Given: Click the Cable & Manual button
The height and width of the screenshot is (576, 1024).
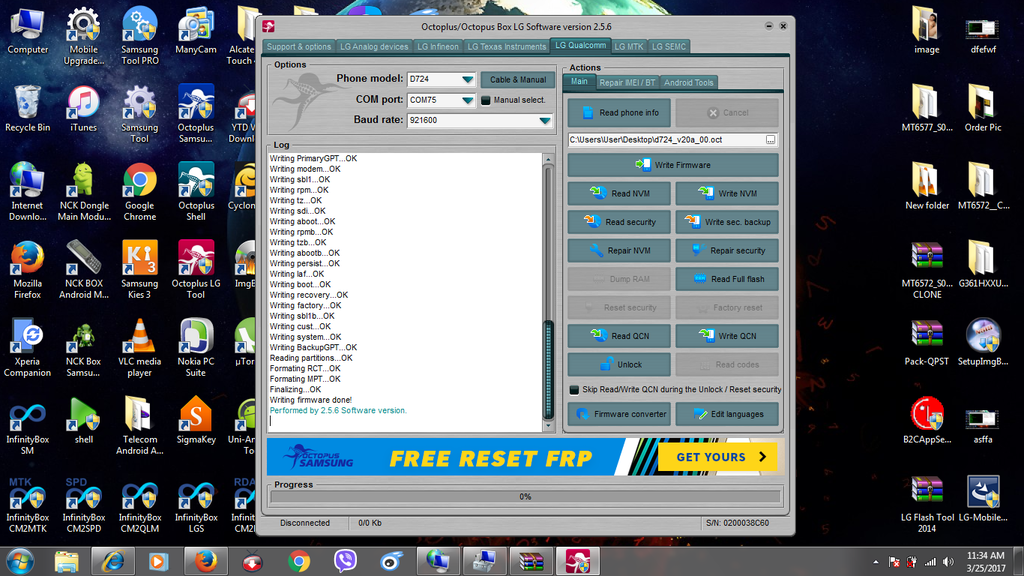Looking at the screenshot, I should [517, 79].
